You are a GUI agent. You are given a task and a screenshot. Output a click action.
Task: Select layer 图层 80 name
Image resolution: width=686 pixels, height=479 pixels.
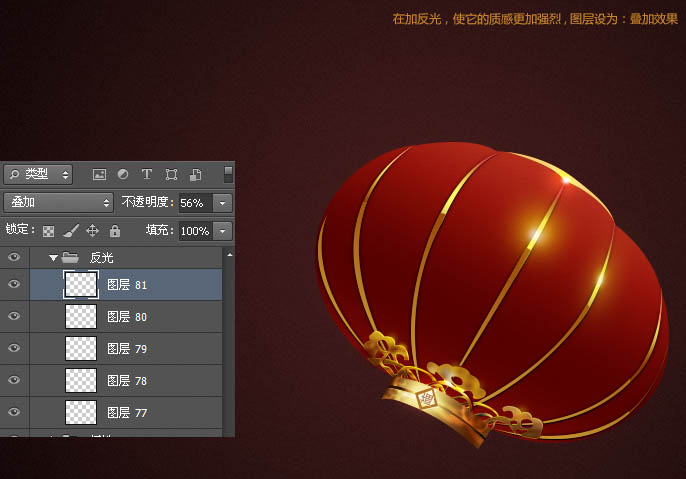coord(127,317)
